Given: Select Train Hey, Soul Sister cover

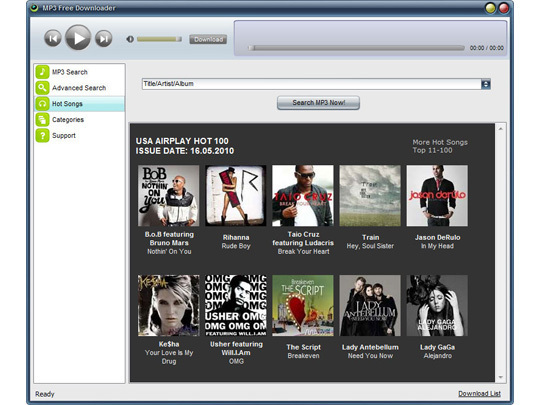Looking at the screenshot, I should (x=370, y=195).
